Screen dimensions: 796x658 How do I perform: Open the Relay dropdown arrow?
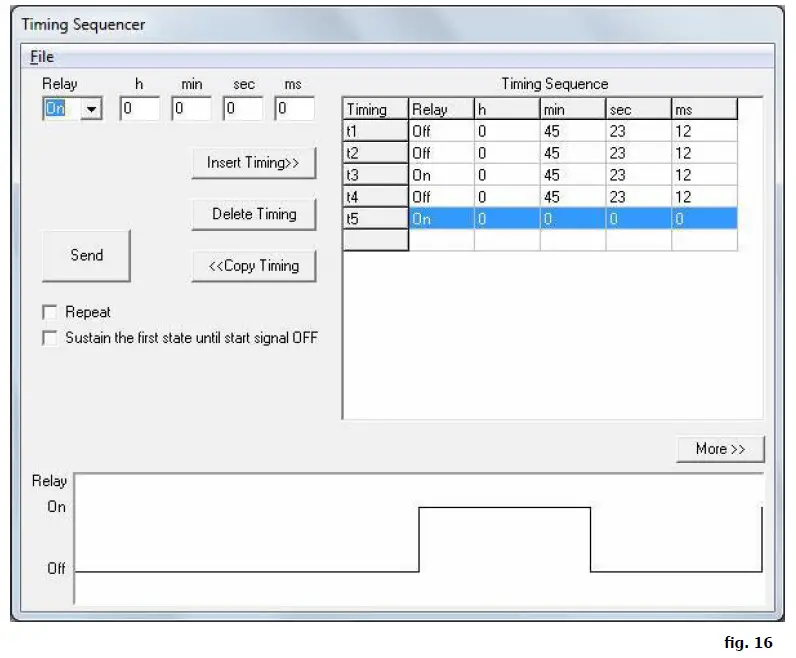pyautogui.click(x=91, y=109)
